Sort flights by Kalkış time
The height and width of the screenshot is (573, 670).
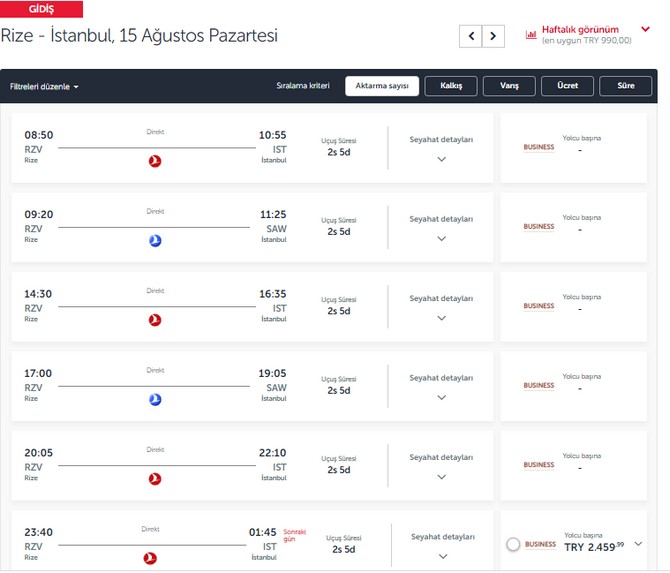click(450, 86)
